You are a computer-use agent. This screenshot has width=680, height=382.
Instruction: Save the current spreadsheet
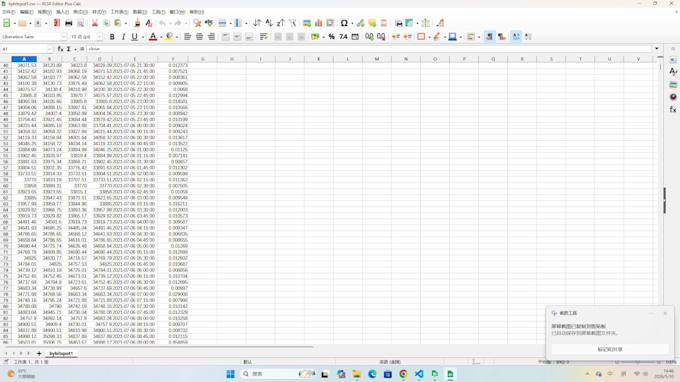pos(38,23)
